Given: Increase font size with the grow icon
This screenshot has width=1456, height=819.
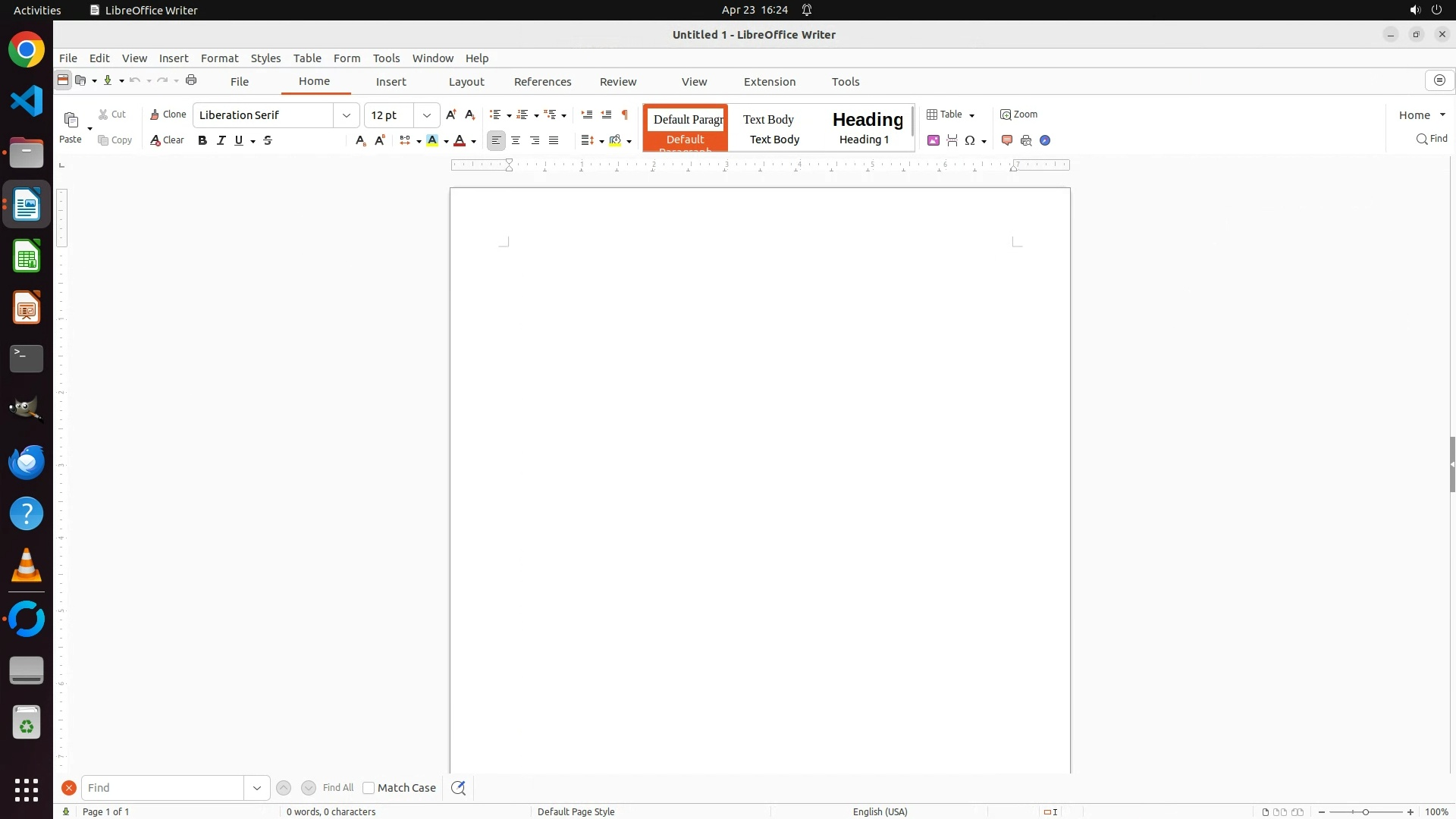Looking at the screenshot, I should coord(451,115).
